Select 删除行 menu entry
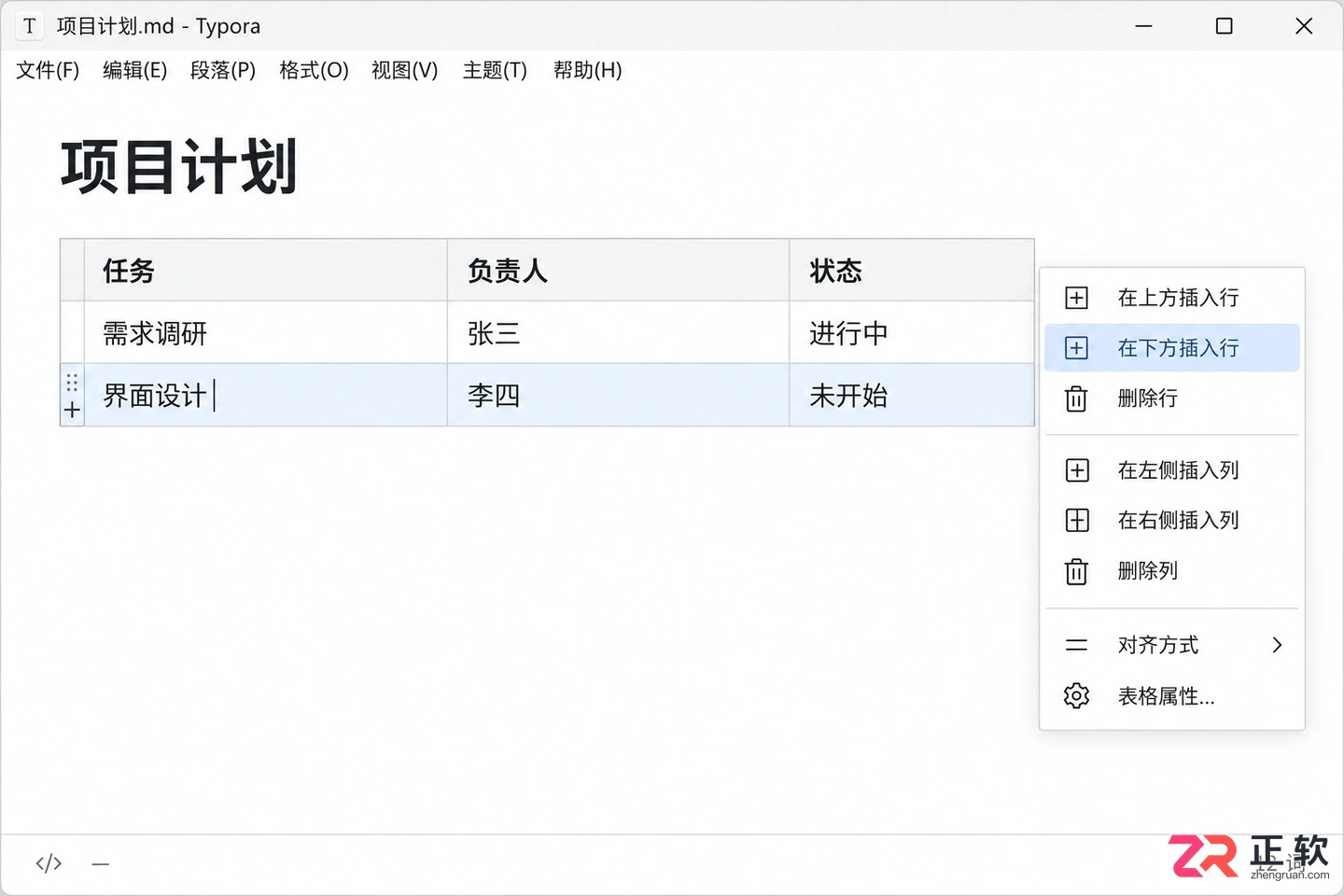1344x896 pixels. pos(1172,399)
